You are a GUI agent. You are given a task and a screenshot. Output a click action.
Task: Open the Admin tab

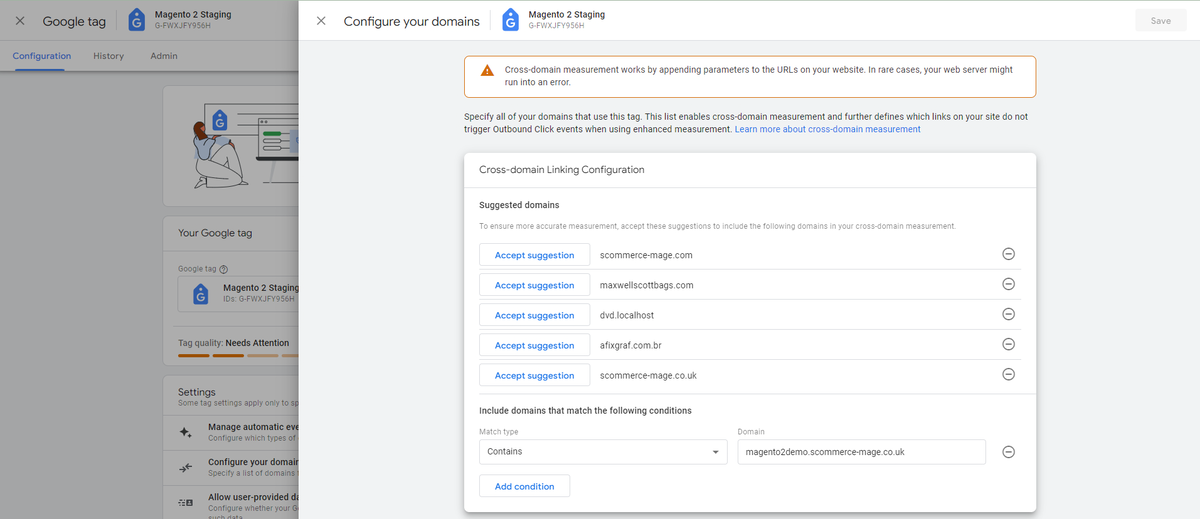point(164,56)
